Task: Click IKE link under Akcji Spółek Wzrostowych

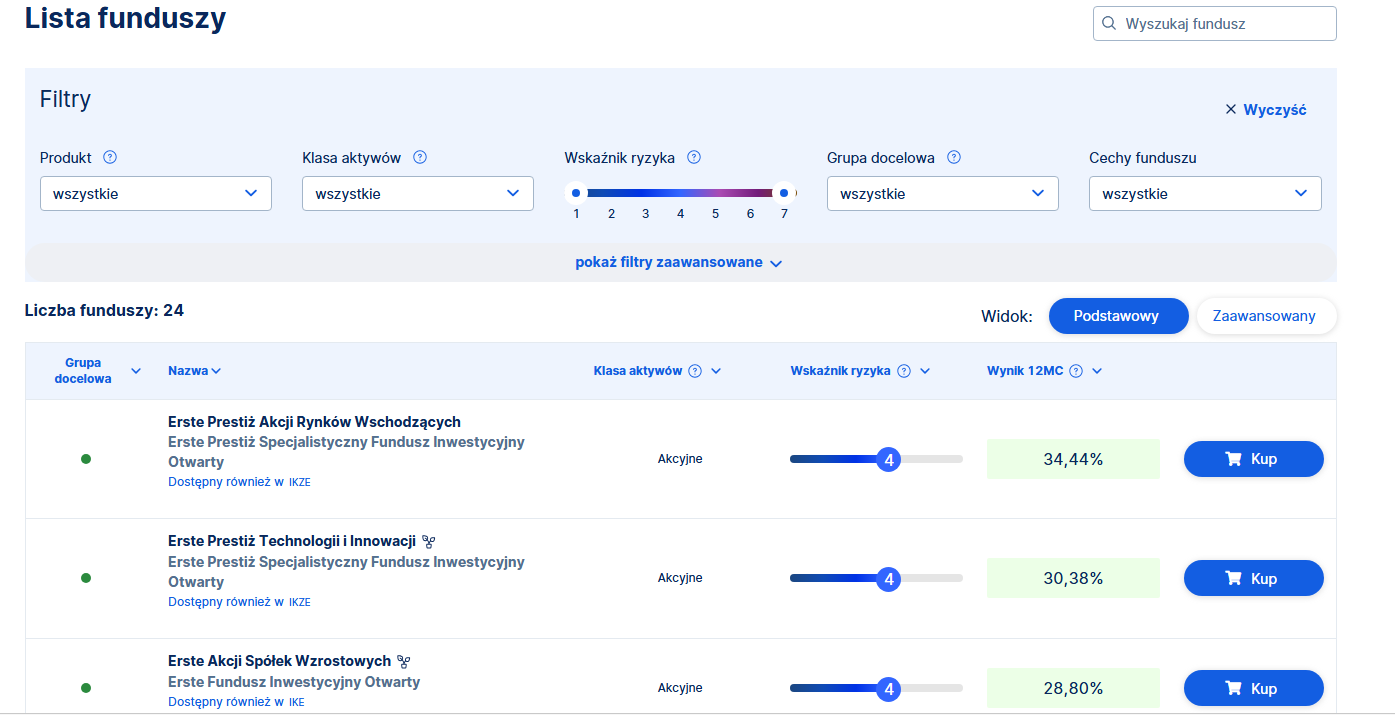Action: coord(297,702)
